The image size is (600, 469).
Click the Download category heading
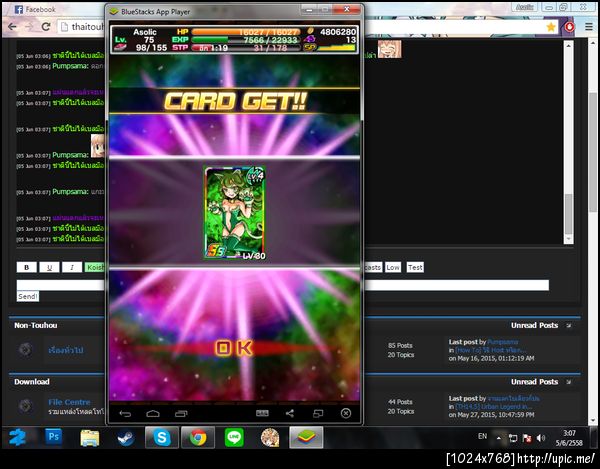[x=32, y=381]
